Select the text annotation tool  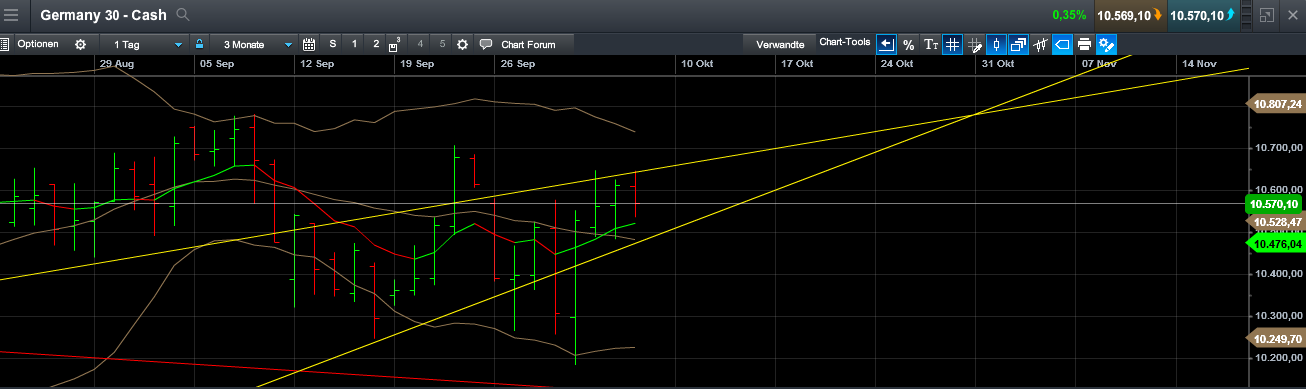coord(930,44)
